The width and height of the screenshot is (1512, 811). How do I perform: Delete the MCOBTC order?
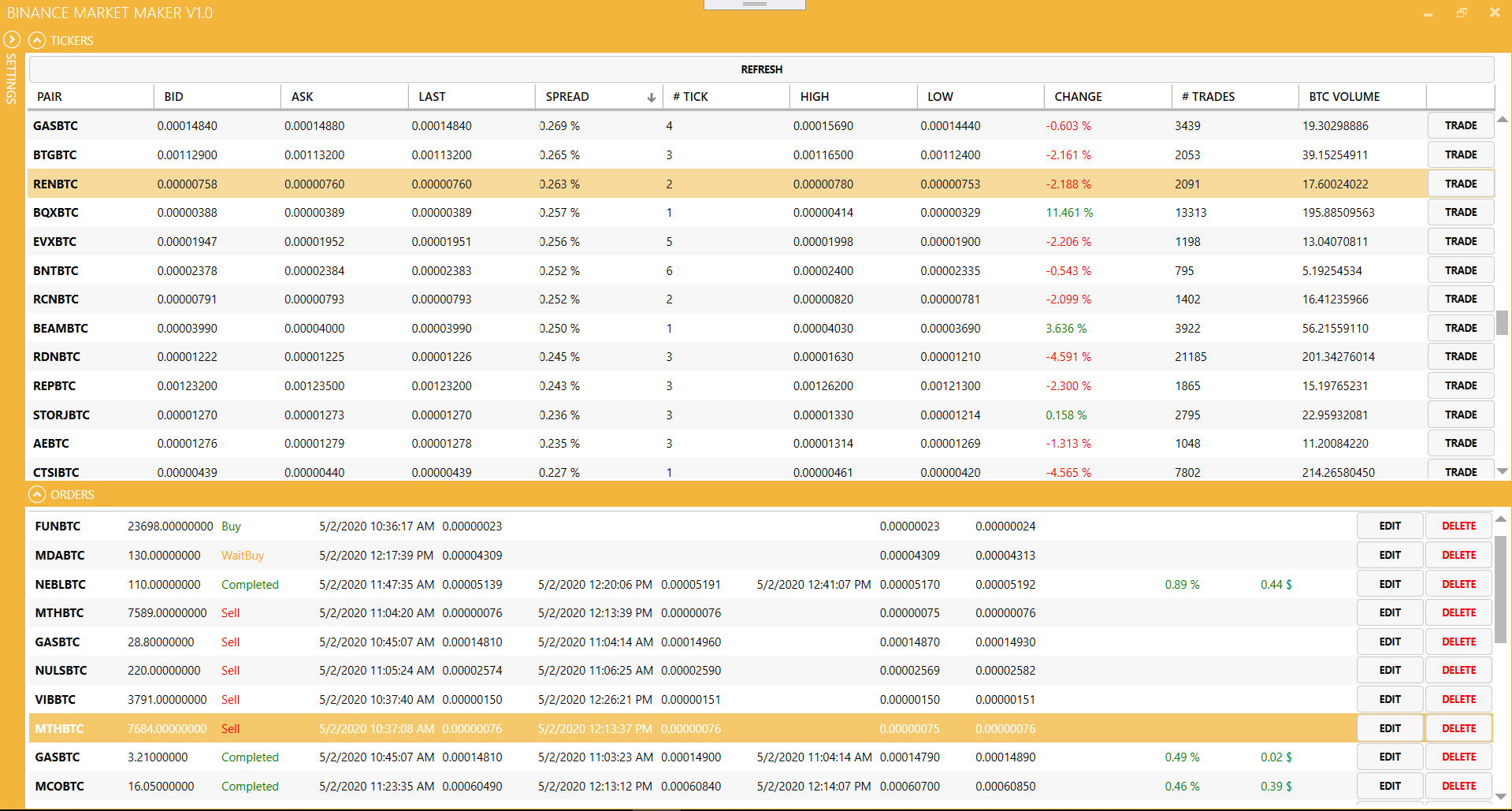1458,786
